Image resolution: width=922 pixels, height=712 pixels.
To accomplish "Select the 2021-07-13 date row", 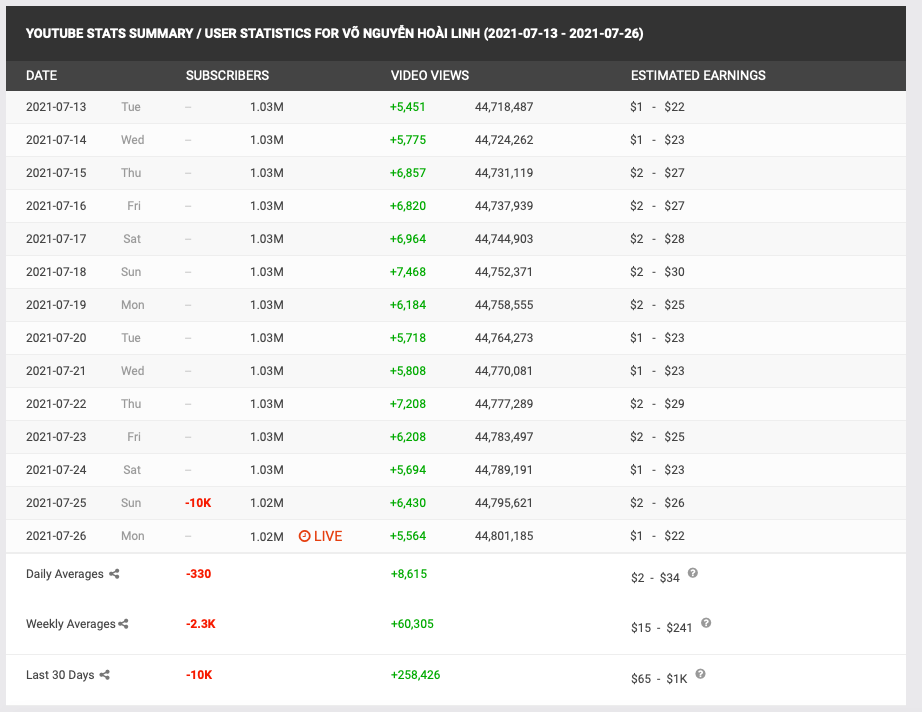I will (56, 107).
